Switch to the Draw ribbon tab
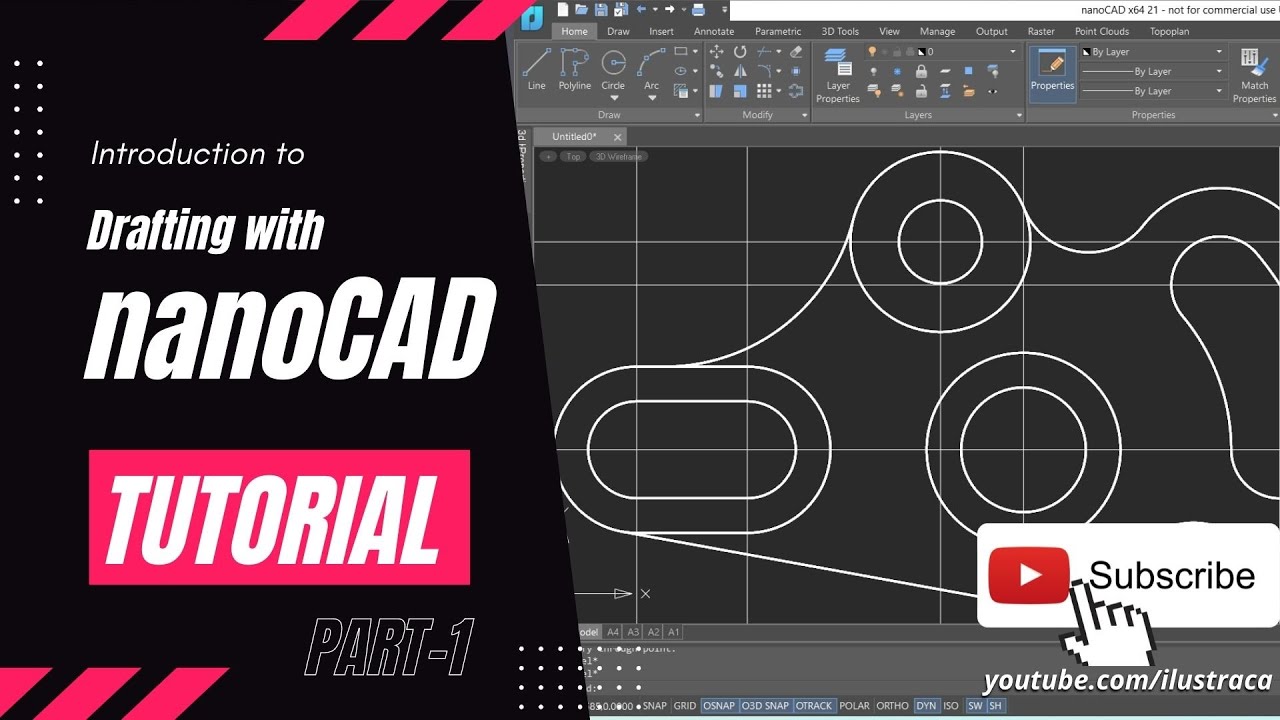Viewport: 1280px width, 720px height. [618, 31]
